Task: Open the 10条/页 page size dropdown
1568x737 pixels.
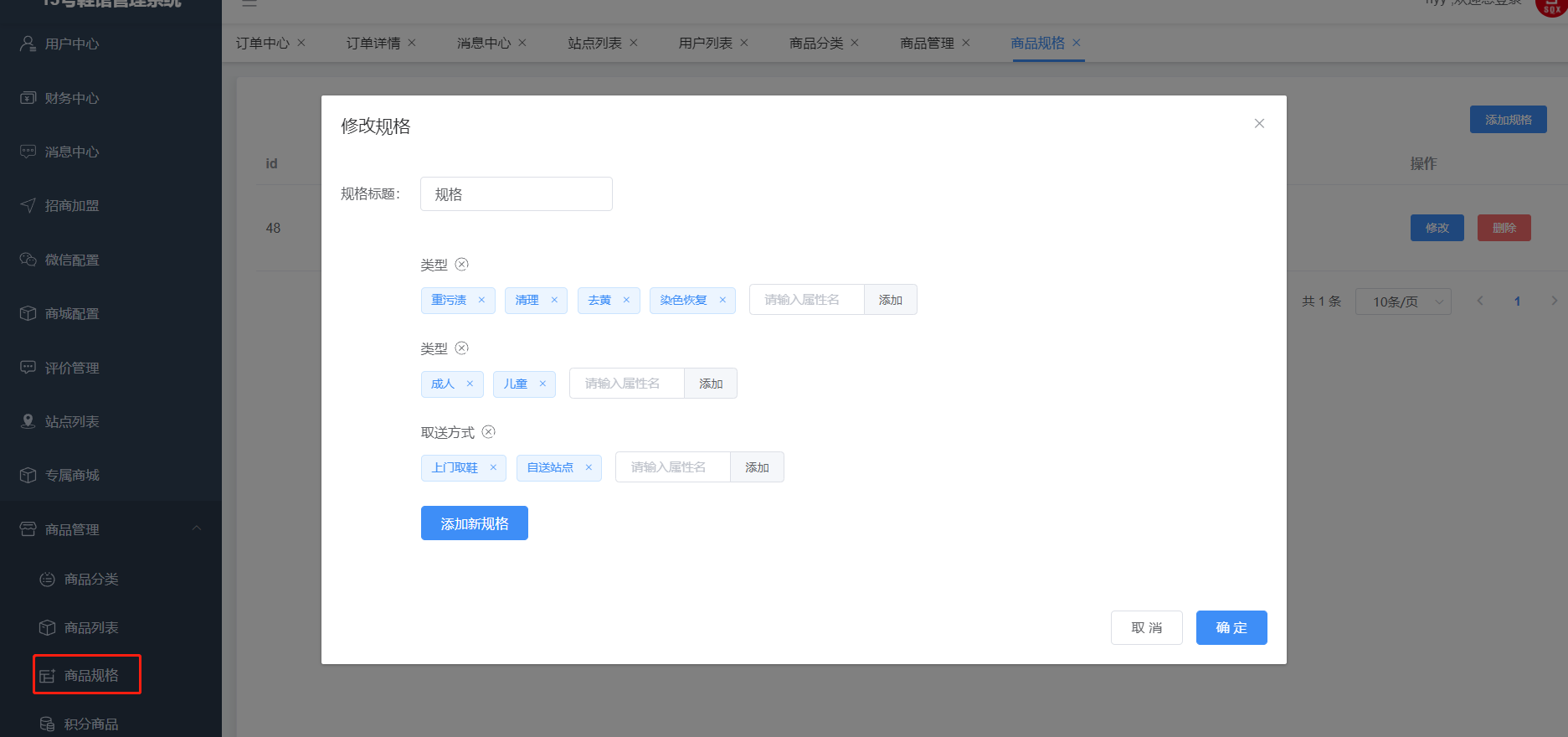Action: pyautogui.click(x=1402, y=301)
